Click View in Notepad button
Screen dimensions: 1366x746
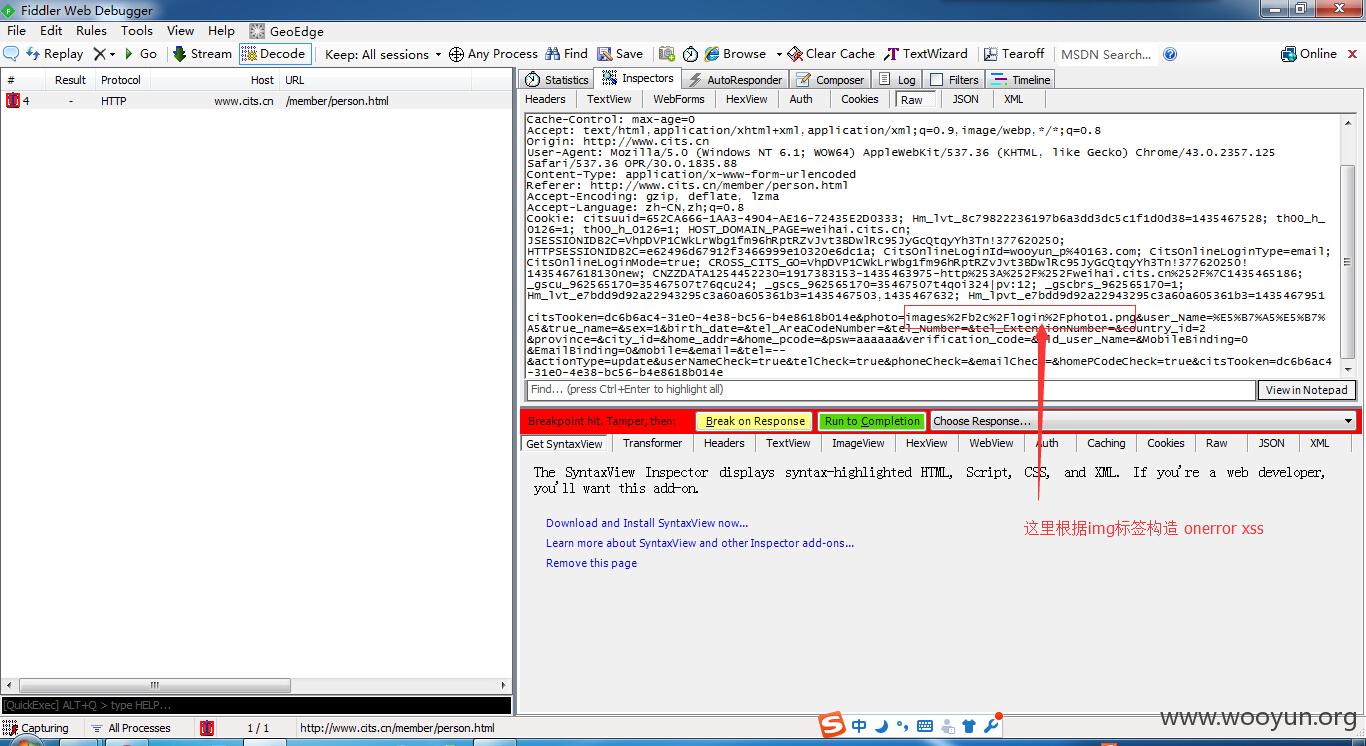[x=1307, y=390]
